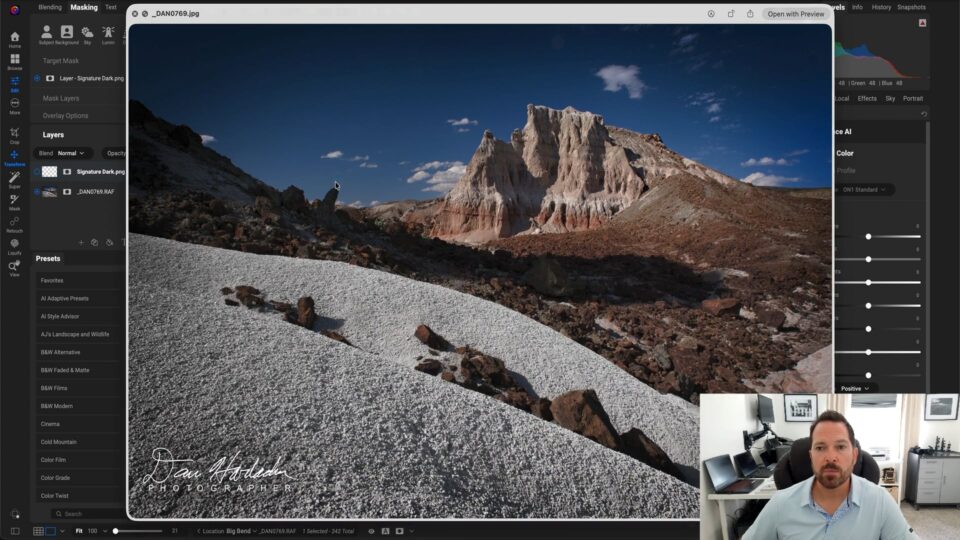Open the Browse module in sidebar
Screen dimensions: 960x540
pyautogui.click(x=15, y=61)
